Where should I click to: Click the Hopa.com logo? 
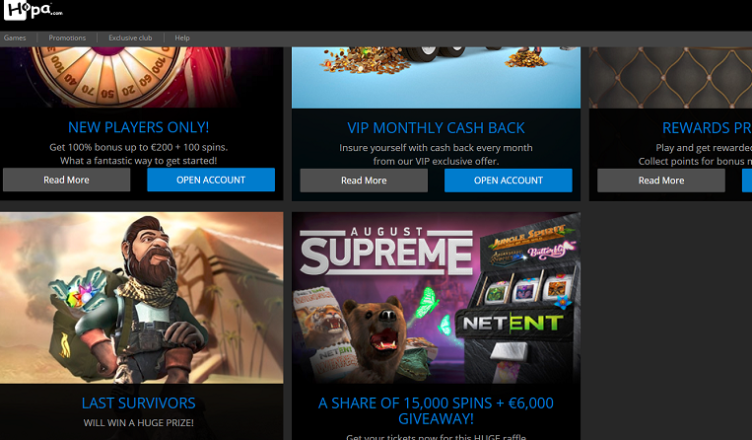point(33,10)
